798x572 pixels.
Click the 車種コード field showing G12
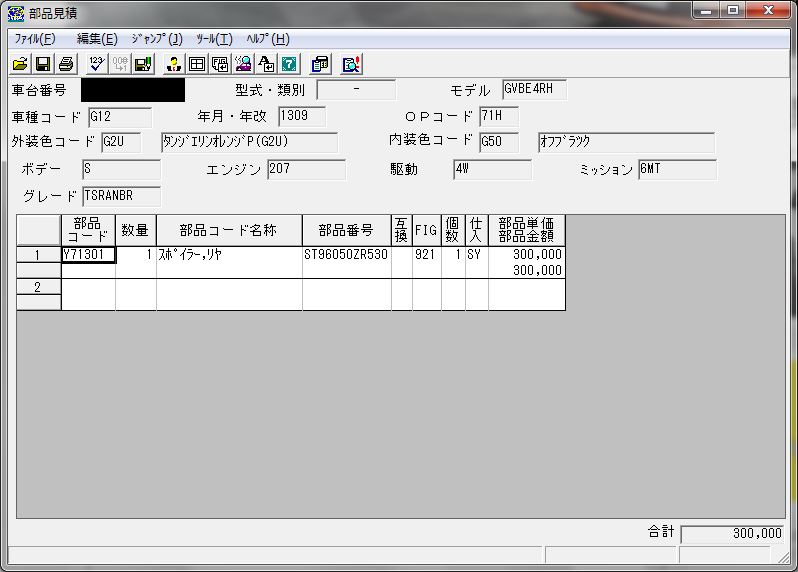(x=120, y=117)
